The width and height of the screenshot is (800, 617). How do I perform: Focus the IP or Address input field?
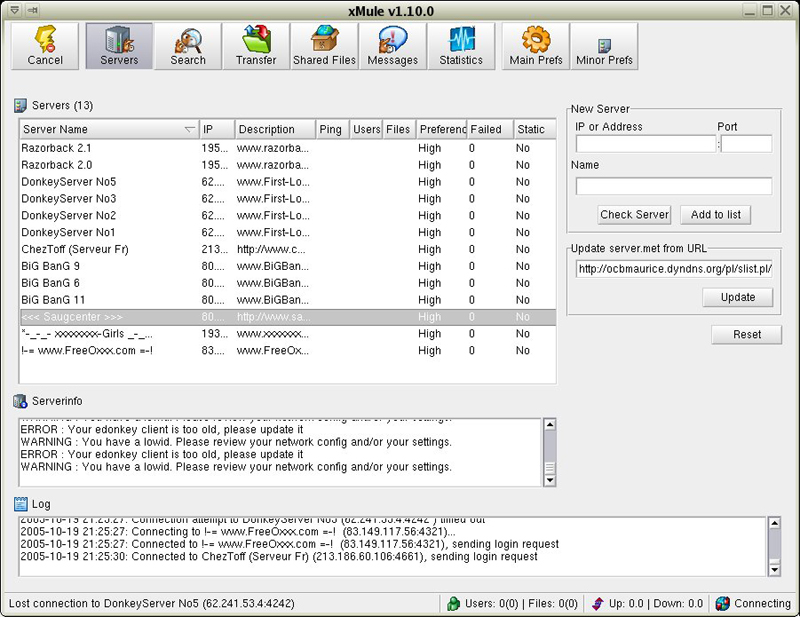[x=646, y=144]
